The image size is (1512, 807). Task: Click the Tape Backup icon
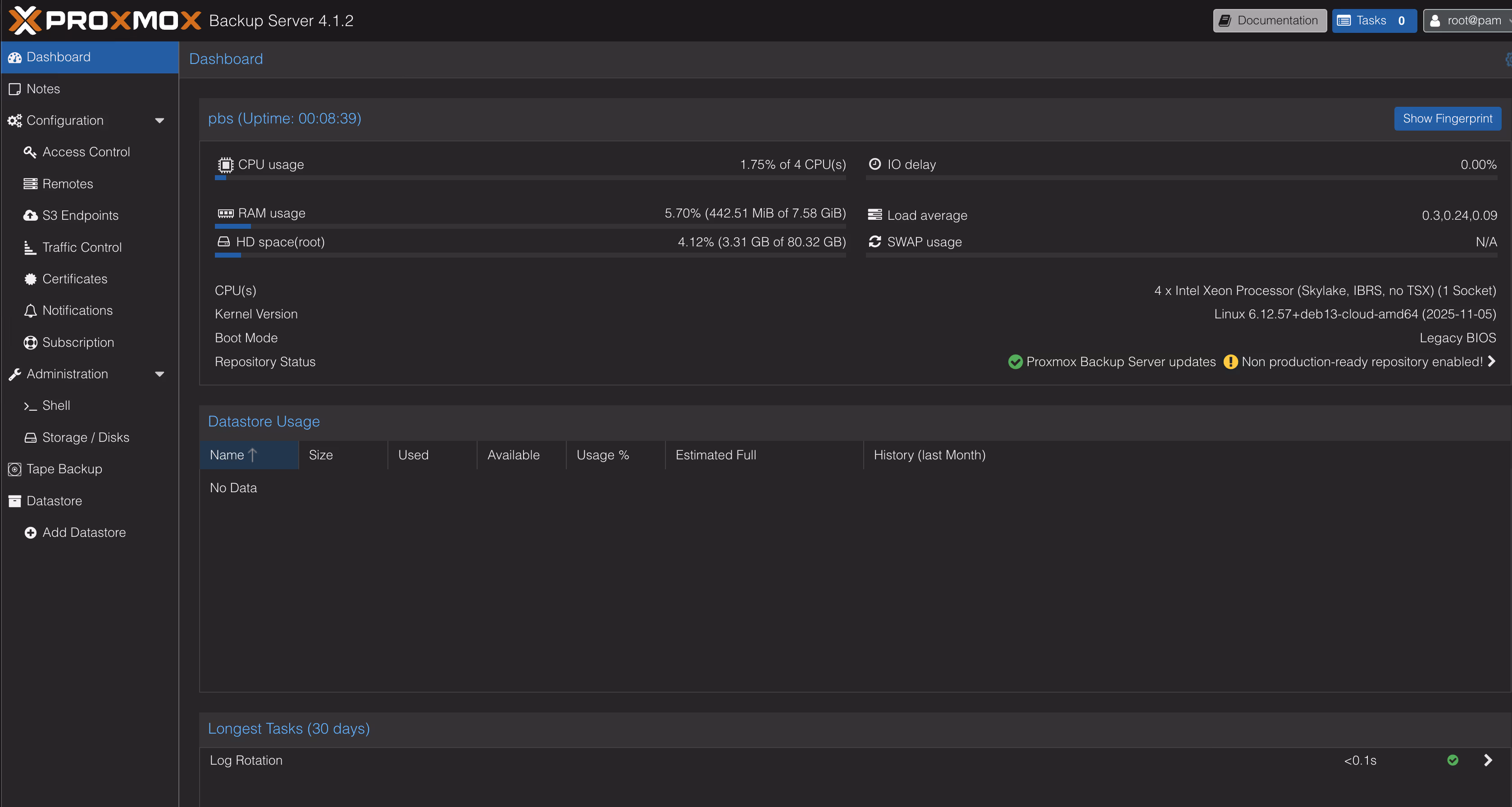15,469
